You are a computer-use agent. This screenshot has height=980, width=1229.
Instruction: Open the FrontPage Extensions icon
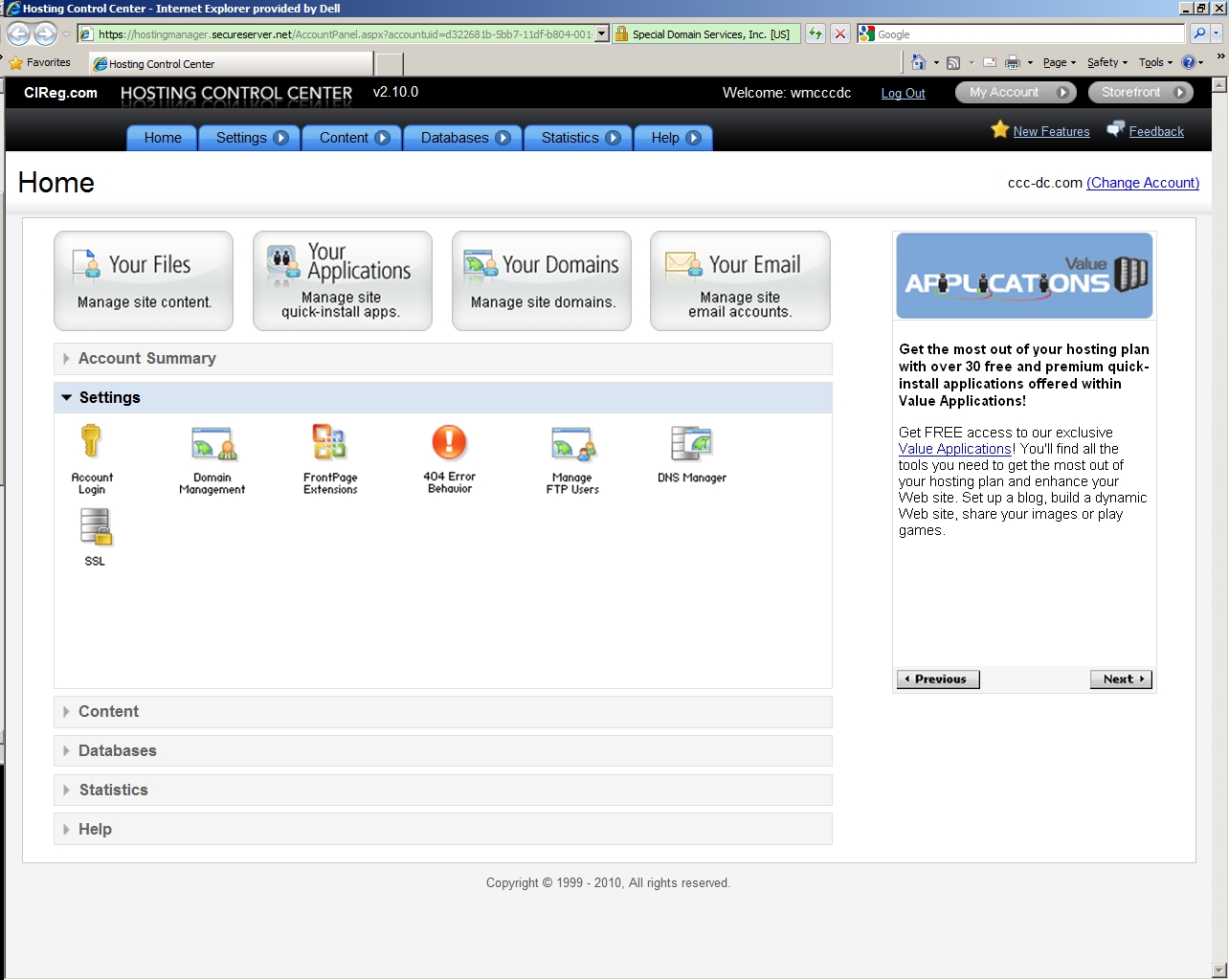pos(330,443)
